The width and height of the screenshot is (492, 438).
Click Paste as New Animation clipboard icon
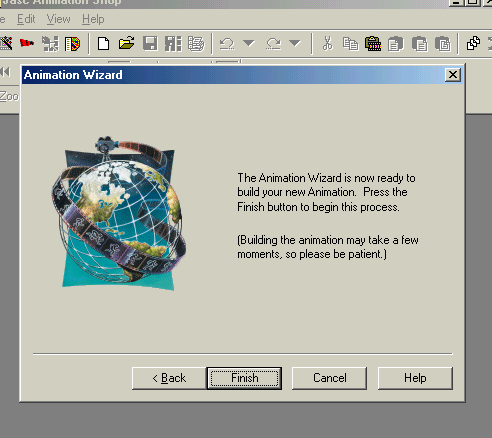coord(373,44)
